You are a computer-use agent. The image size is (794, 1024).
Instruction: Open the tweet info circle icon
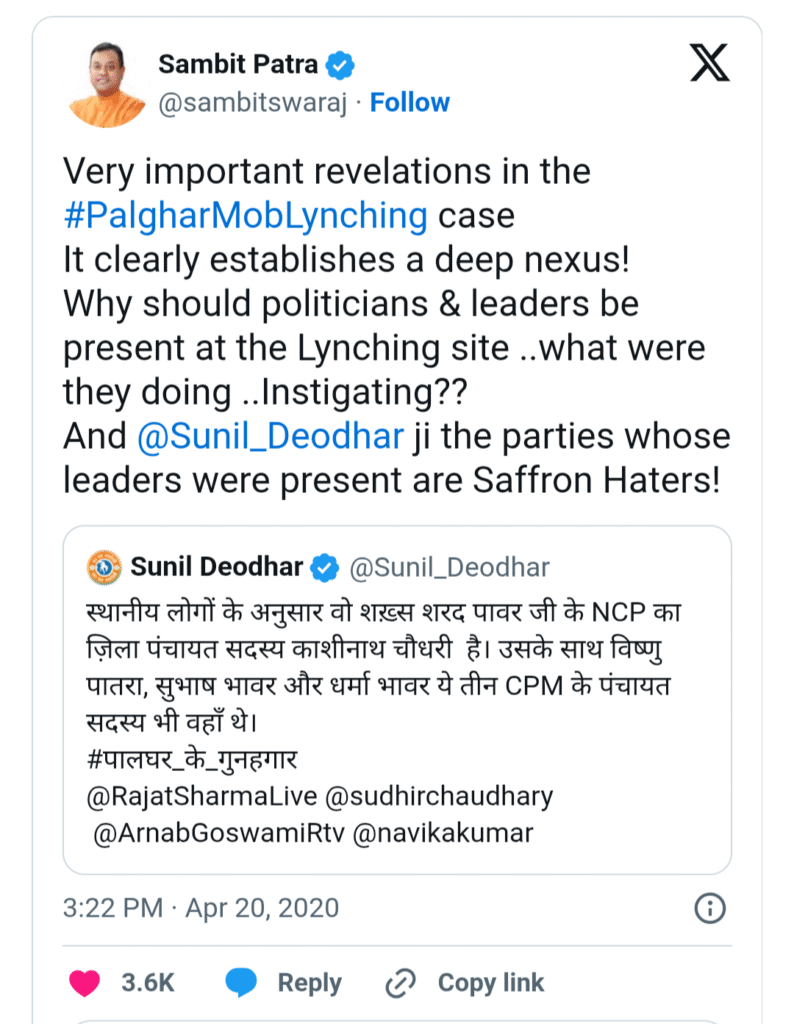click(x=709, y=908)
